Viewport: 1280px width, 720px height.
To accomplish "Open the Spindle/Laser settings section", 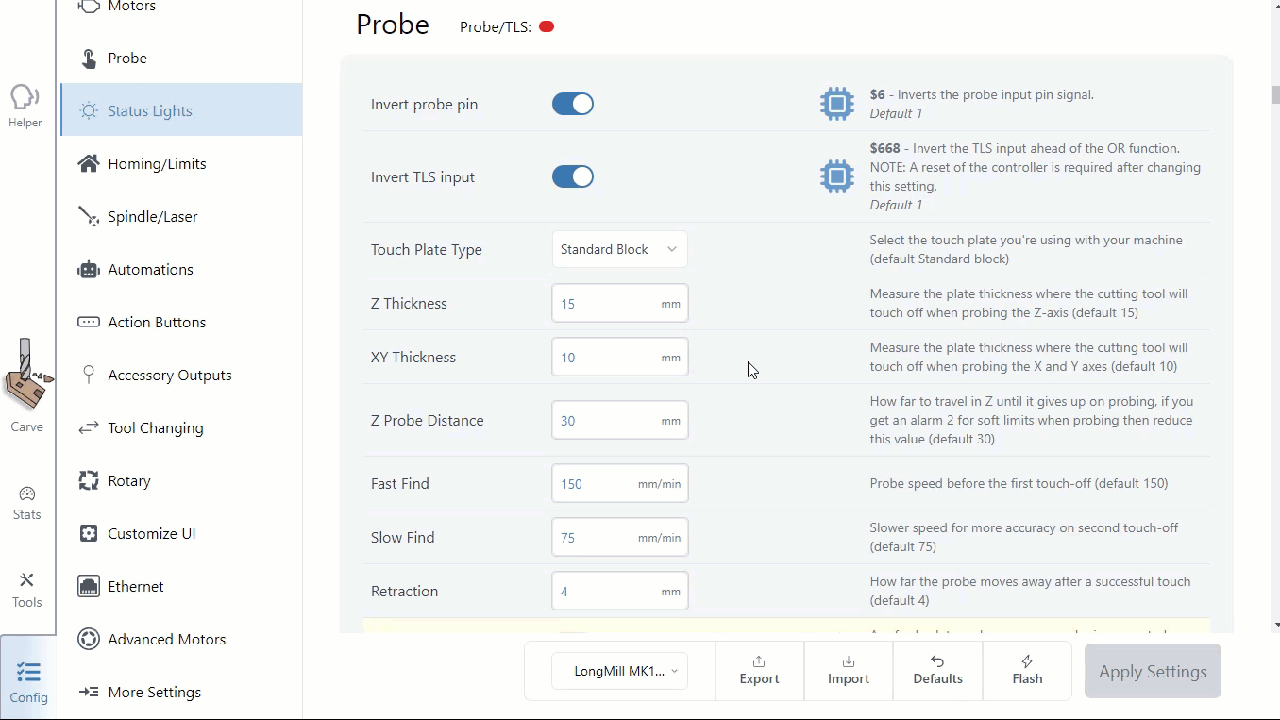I will click(152, 217).
